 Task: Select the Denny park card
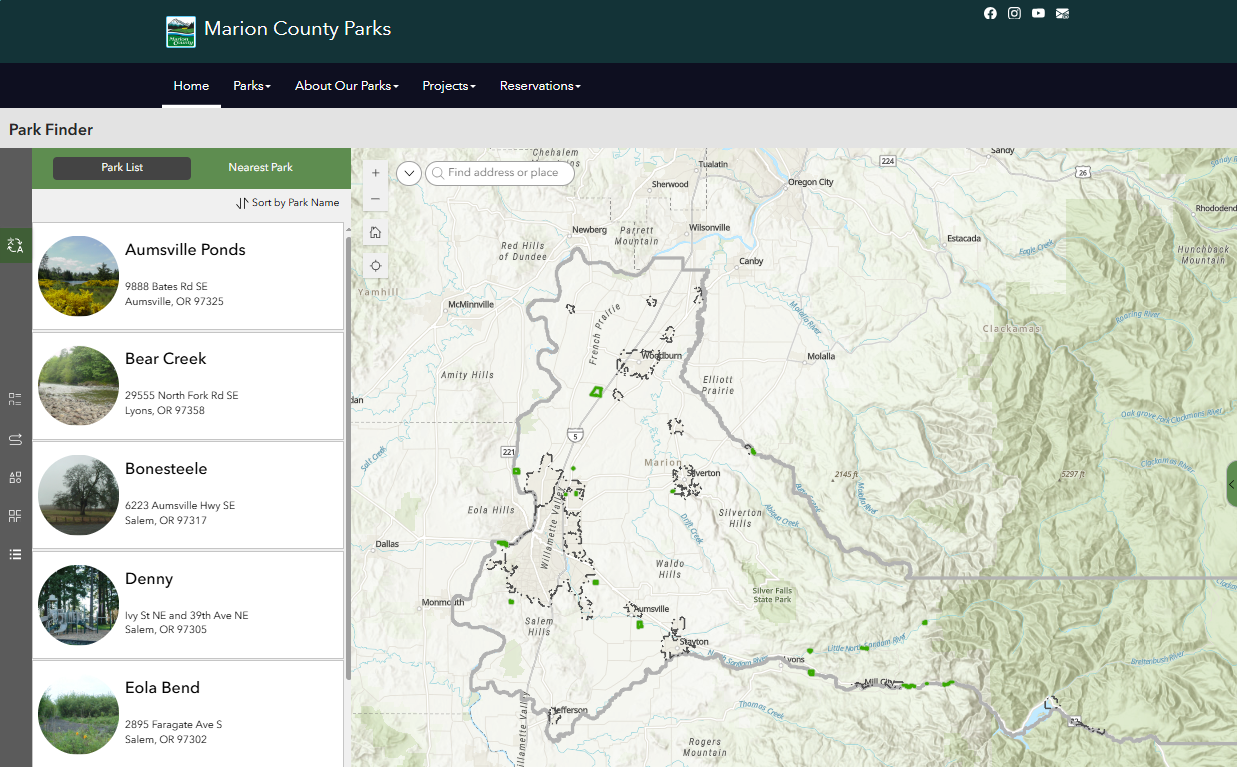coord(188,605)
